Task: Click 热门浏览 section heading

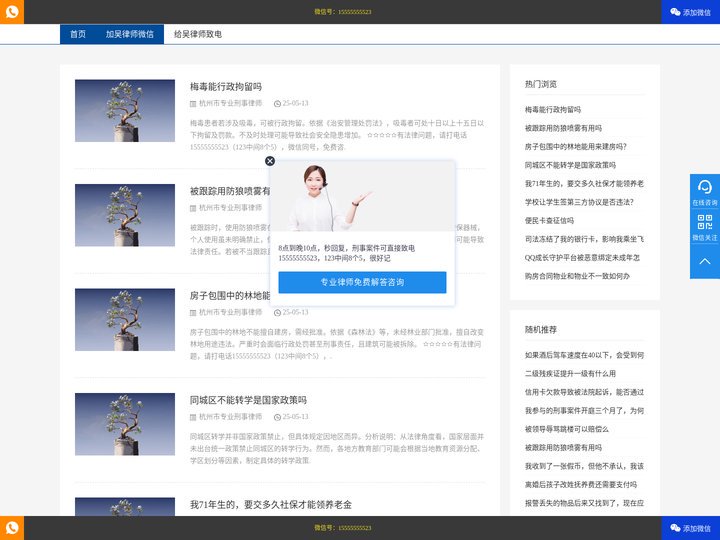Action: pos(540,84)
